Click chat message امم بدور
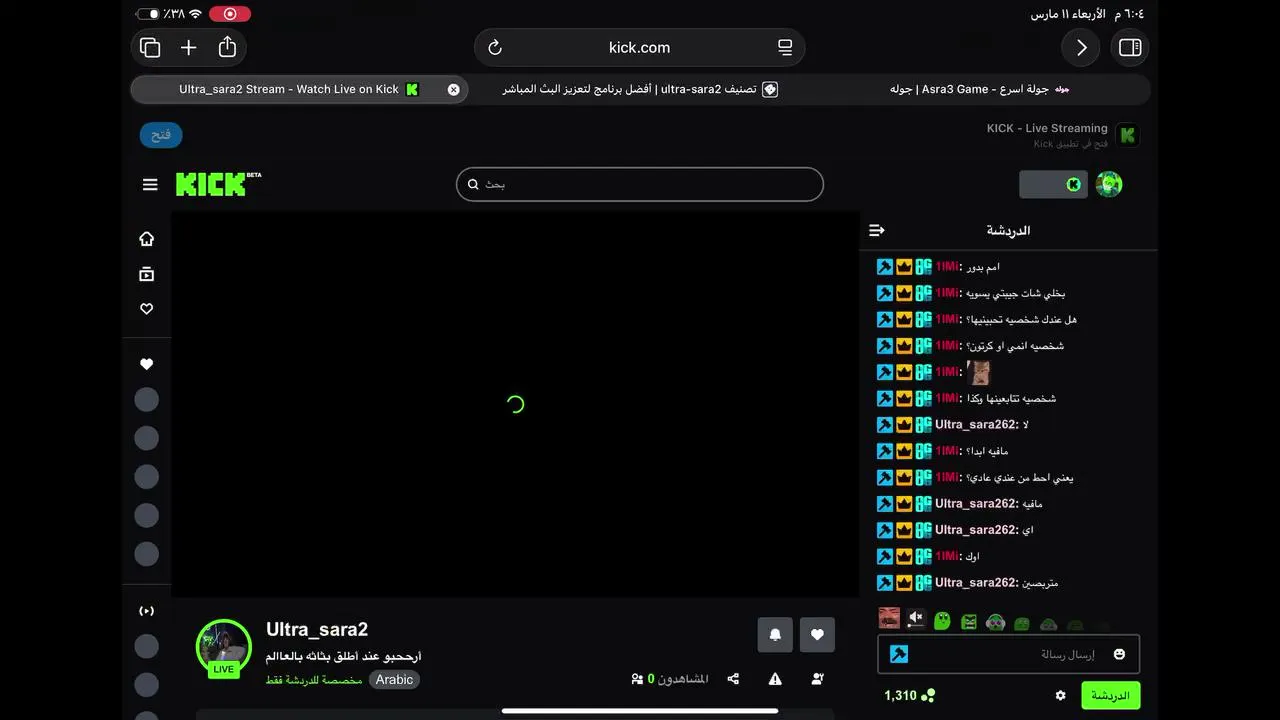 (982, 267)
